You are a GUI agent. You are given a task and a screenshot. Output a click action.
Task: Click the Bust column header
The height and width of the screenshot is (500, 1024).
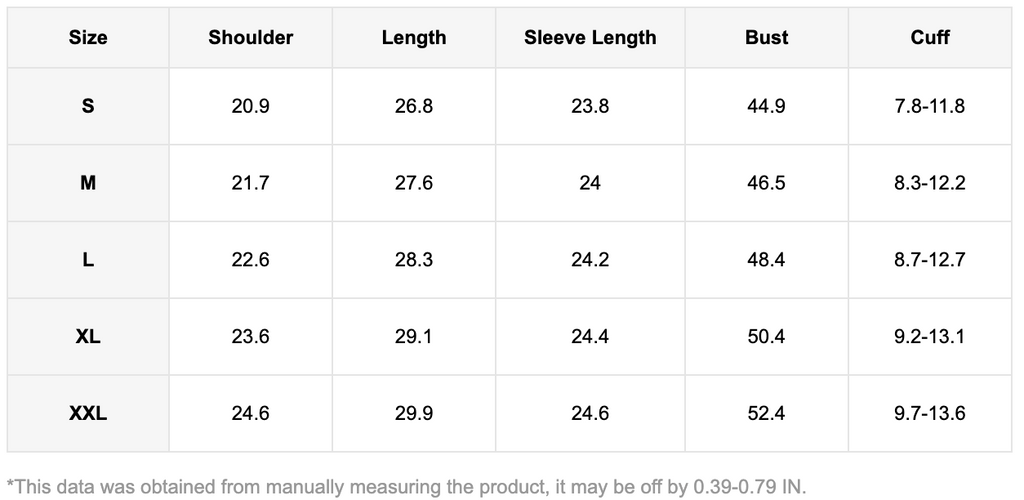(x=766, y=38)
